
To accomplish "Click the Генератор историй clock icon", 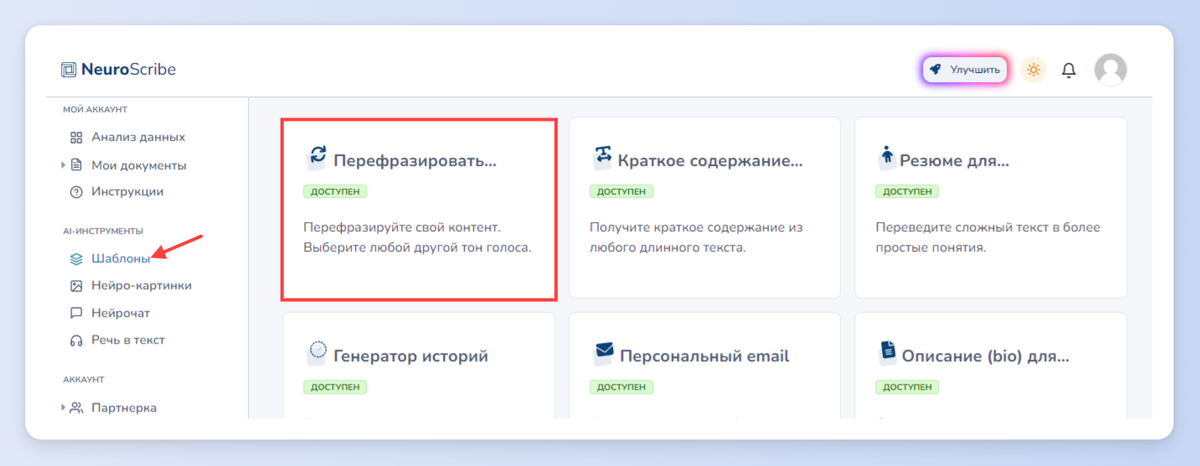I will (x=317, y=351).
